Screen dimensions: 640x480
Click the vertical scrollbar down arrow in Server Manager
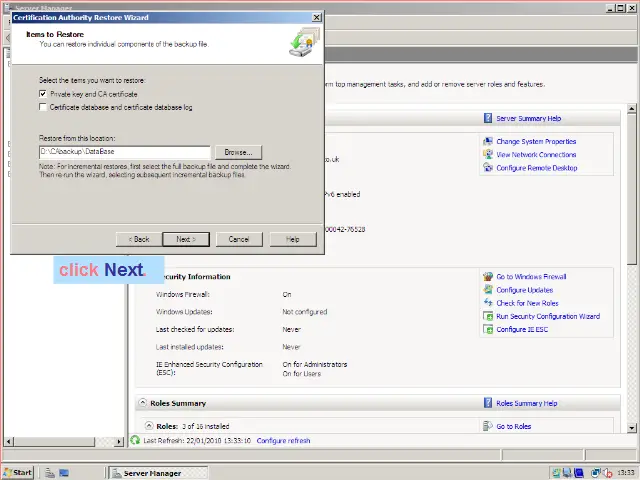coord(631,428)
